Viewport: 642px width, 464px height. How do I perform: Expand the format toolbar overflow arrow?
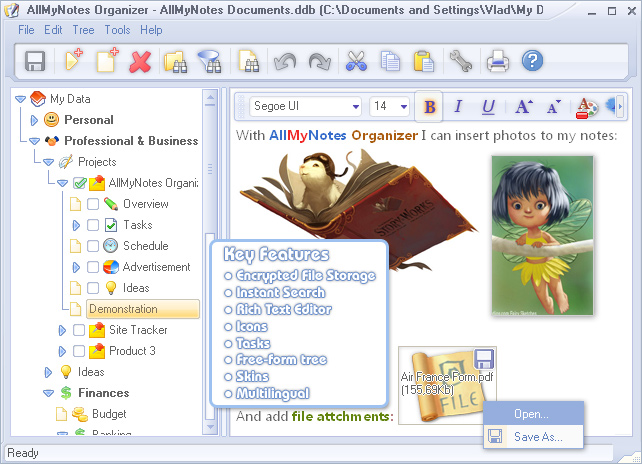click(620, 107)
